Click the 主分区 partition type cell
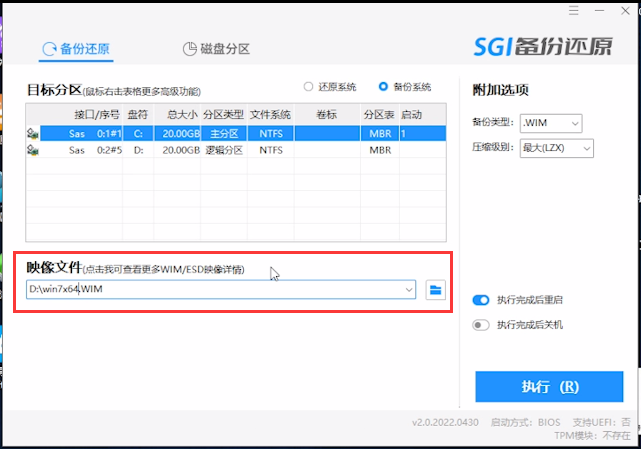Viewport: 641px width, 449px height. click(x=224, y=134)
